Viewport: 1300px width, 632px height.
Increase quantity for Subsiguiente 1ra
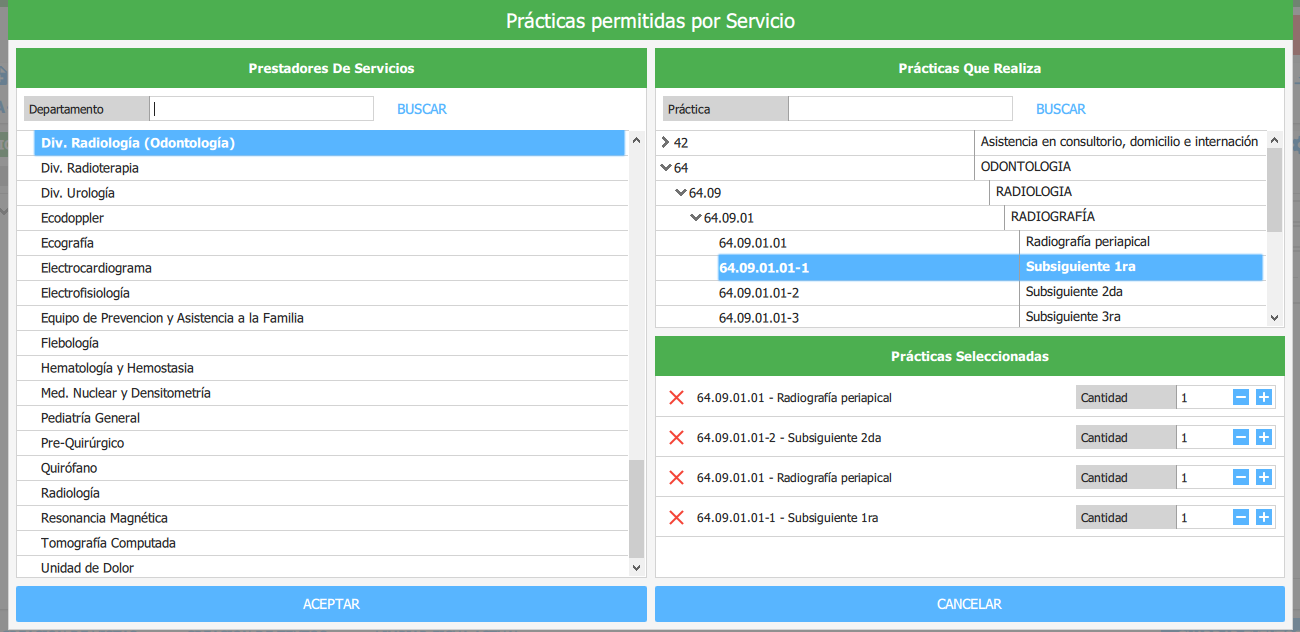coord(1263,518)
